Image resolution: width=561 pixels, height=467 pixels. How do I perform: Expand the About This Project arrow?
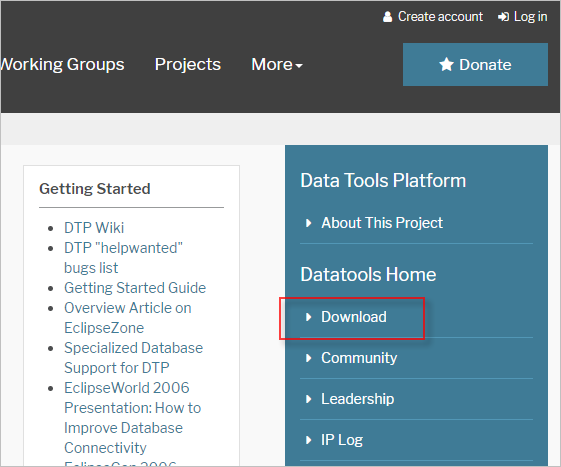[x=308, y=223]
